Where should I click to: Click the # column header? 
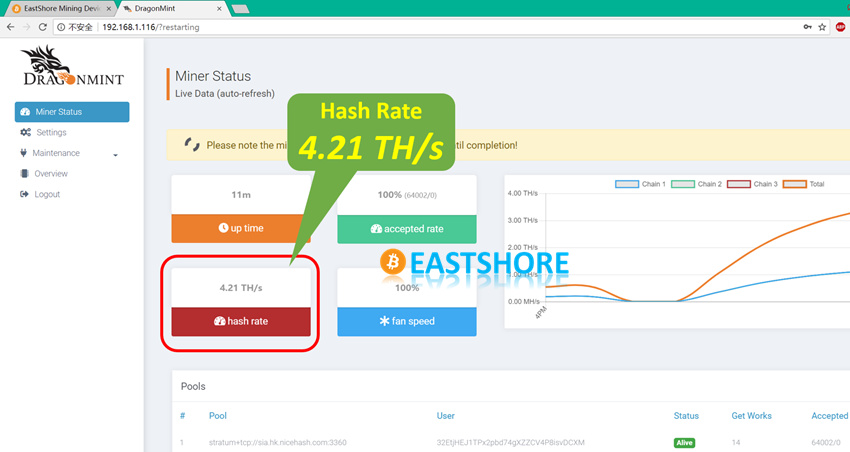coord(183,416)
